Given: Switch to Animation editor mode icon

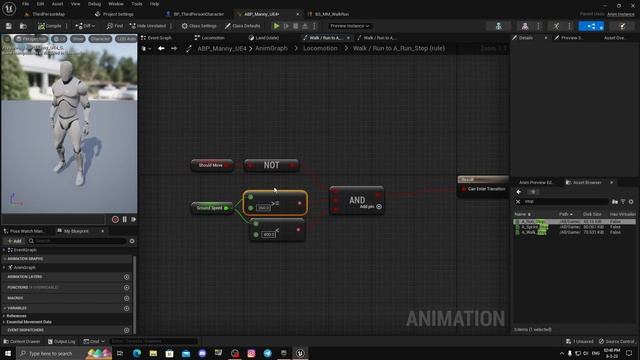Looking at the screenshot, I should 556,26.
